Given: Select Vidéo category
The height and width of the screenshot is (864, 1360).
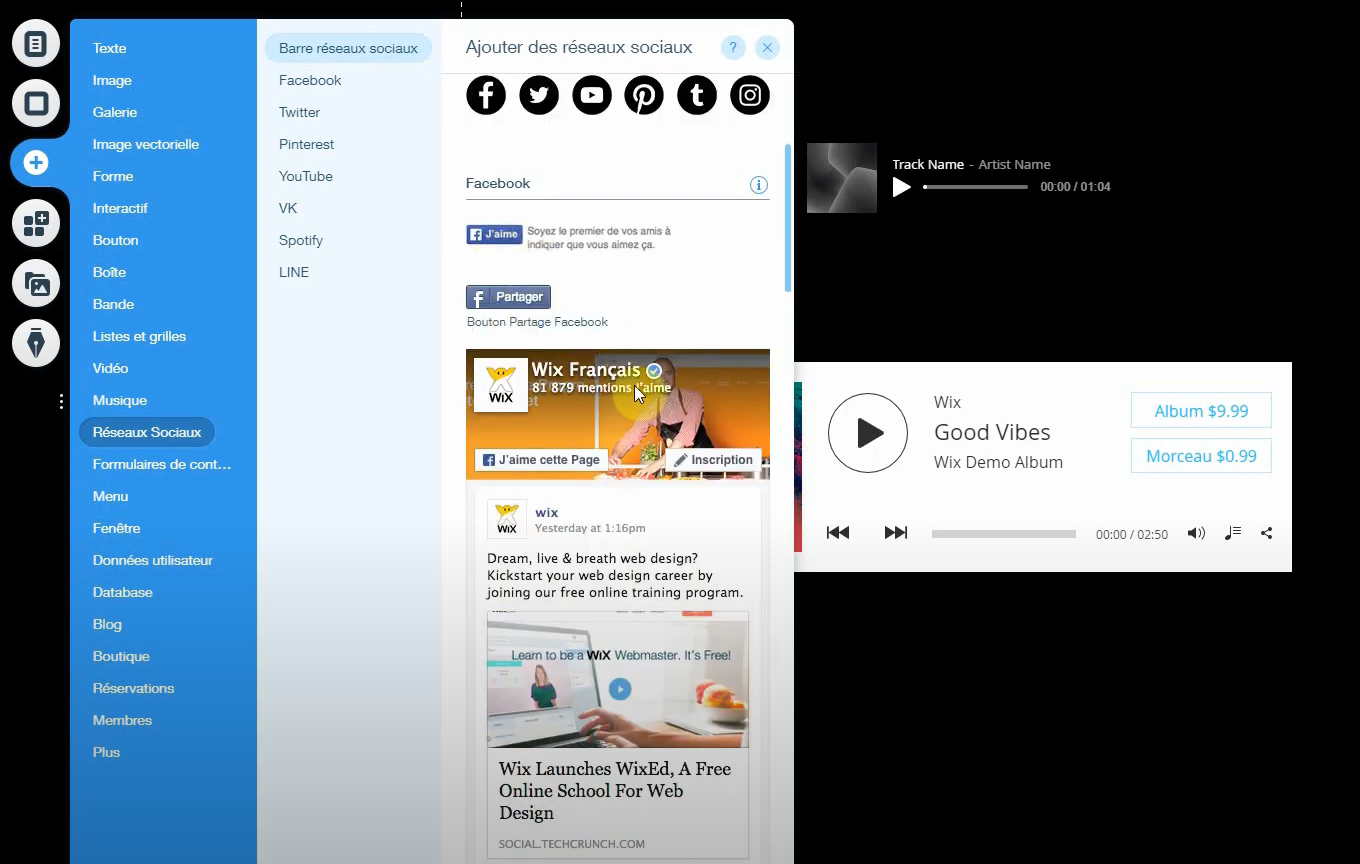Looking at the screenshot, I should tap(111, 368).
